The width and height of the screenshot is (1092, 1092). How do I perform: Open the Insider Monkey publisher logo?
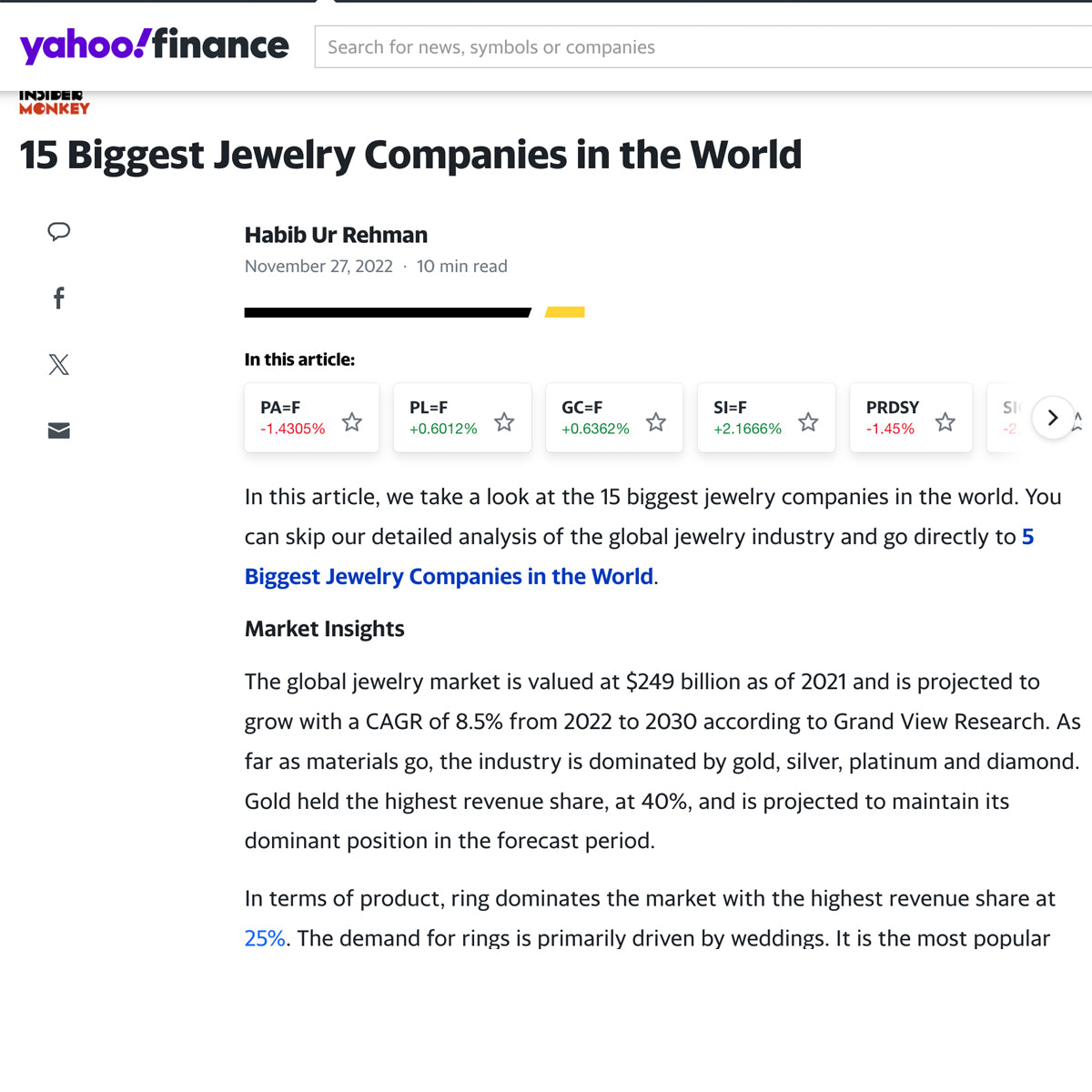point(54,101)
